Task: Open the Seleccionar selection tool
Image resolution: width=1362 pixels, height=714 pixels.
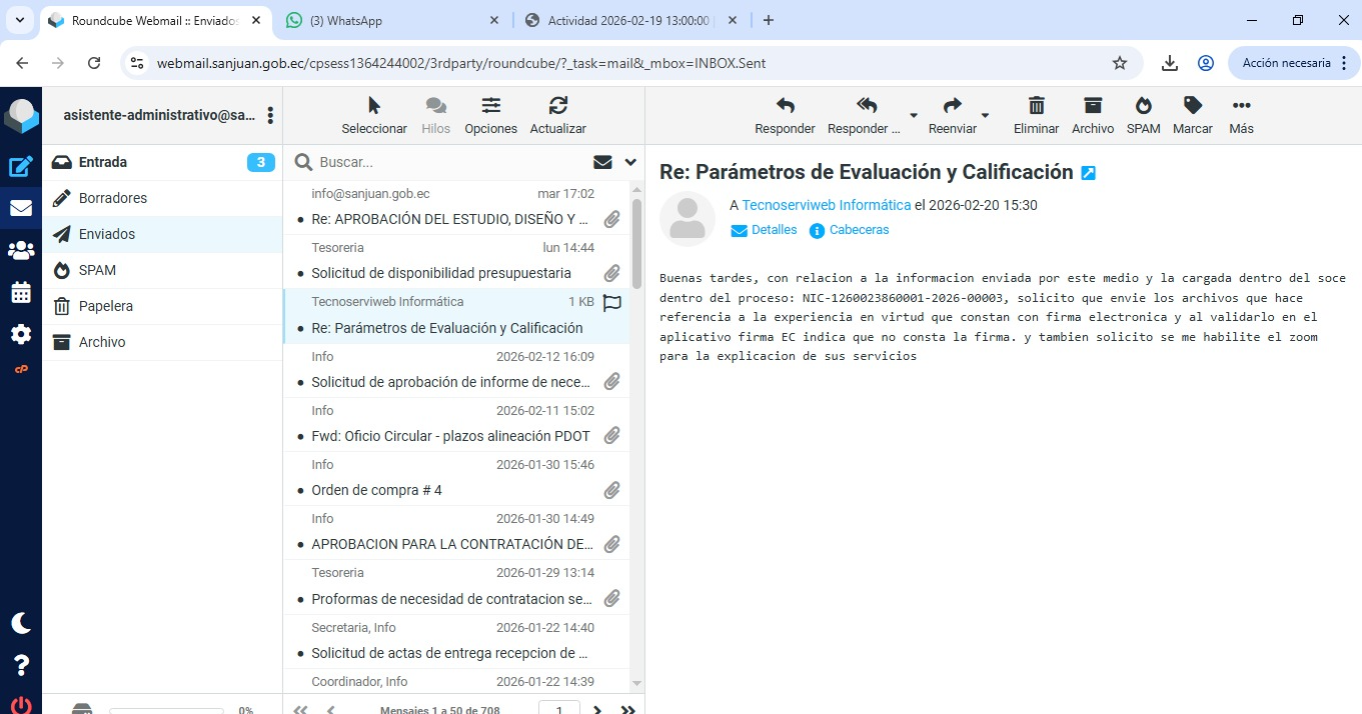Action: [x=374, y=115]
